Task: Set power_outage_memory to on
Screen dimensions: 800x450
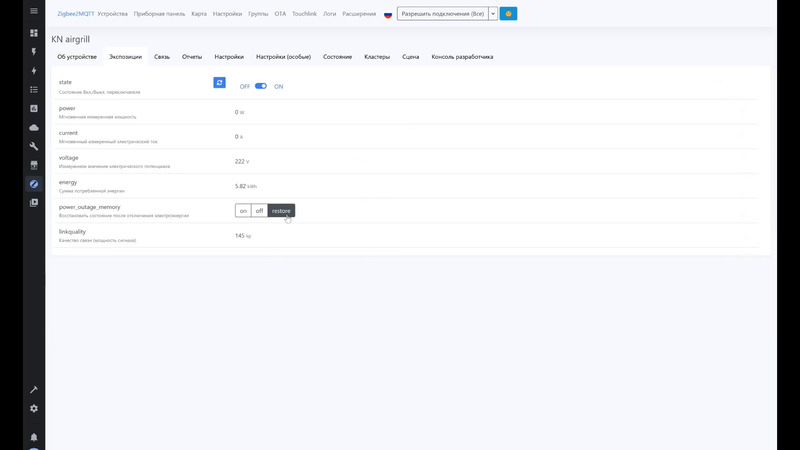Action: point(243,210)
